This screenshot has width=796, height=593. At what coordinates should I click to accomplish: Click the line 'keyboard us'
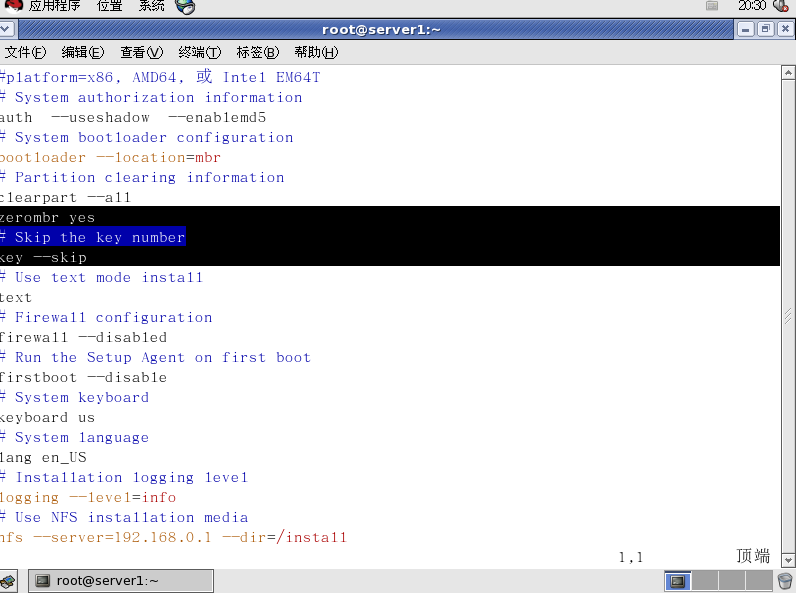(x=47, y=418)
